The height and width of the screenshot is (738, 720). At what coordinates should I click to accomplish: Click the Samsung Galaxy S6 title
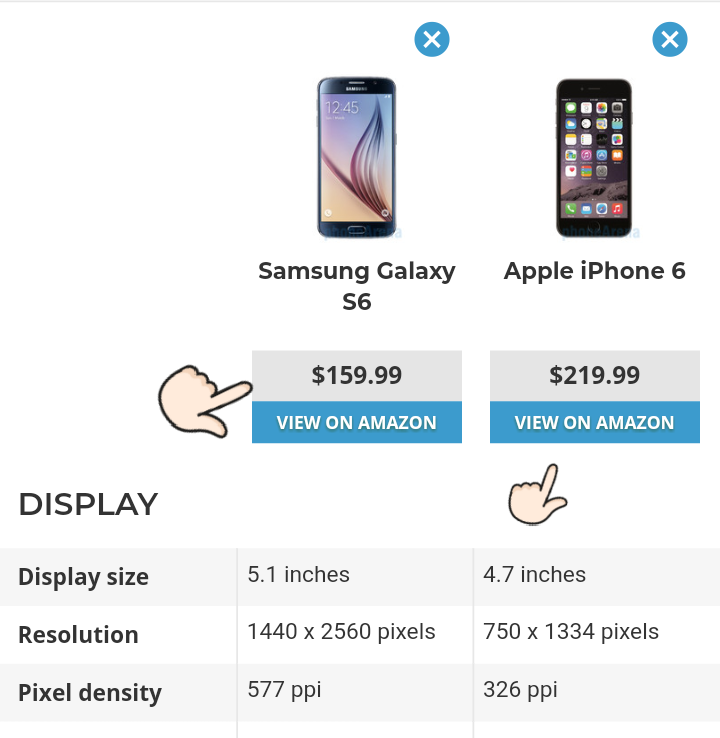[x=357, y=285]
